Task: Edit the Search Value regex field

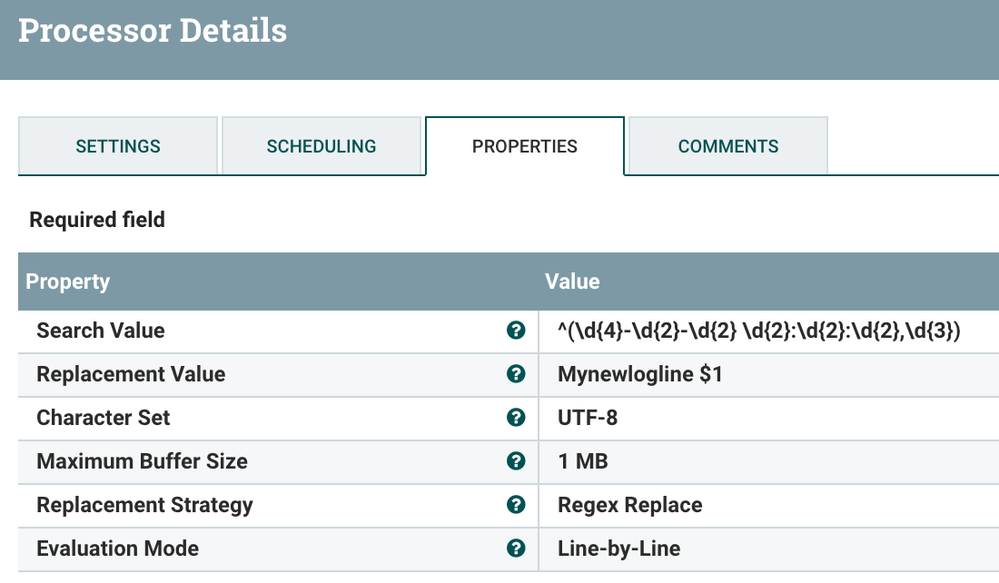Action: pos(759,331)
